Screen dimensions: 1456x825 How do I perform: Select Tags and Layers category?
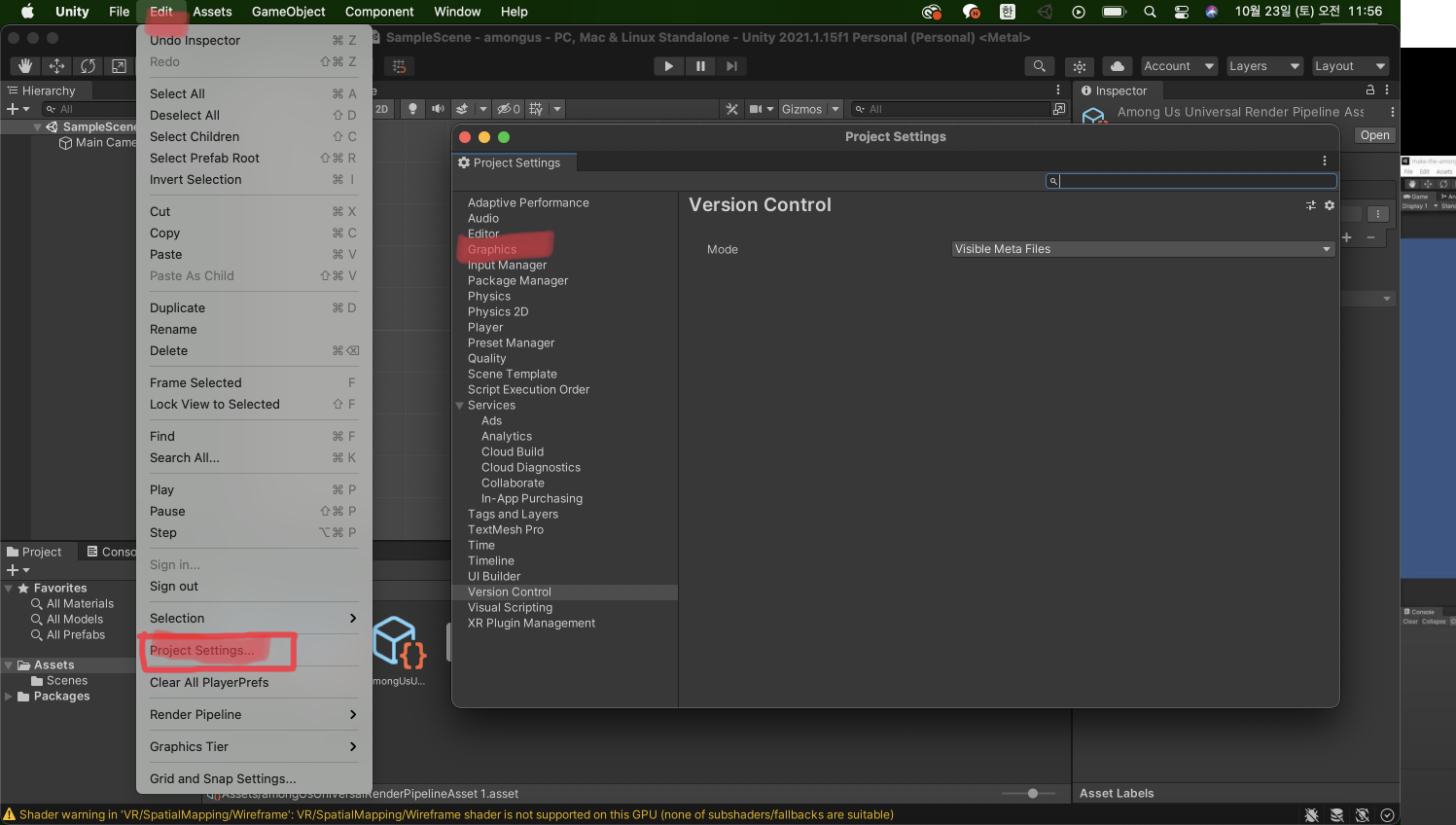(x=513, y=514)
